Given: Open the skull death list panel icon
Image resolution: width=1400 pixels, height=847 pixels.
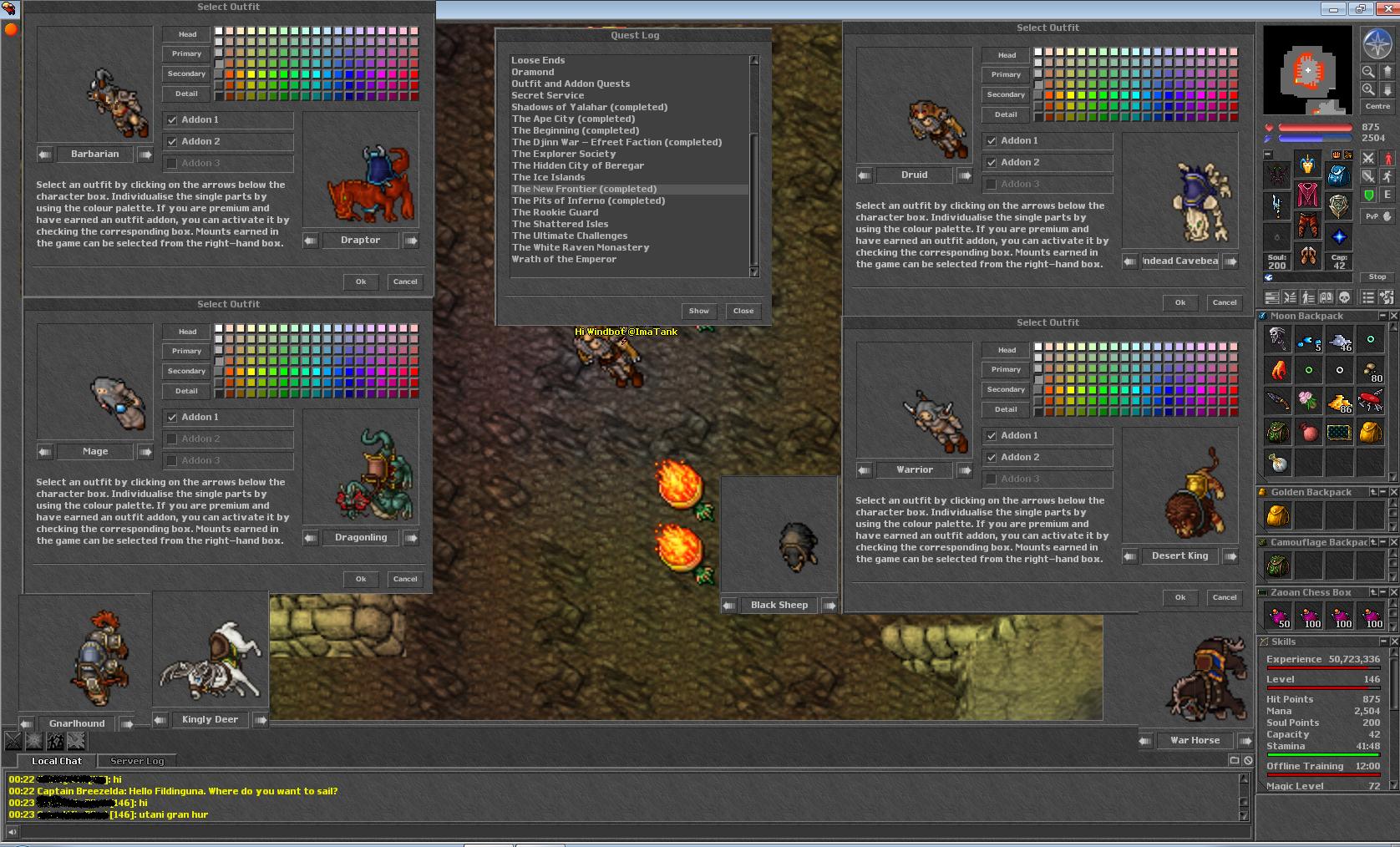Looking at the screenshot, I should coord(1344,297).
